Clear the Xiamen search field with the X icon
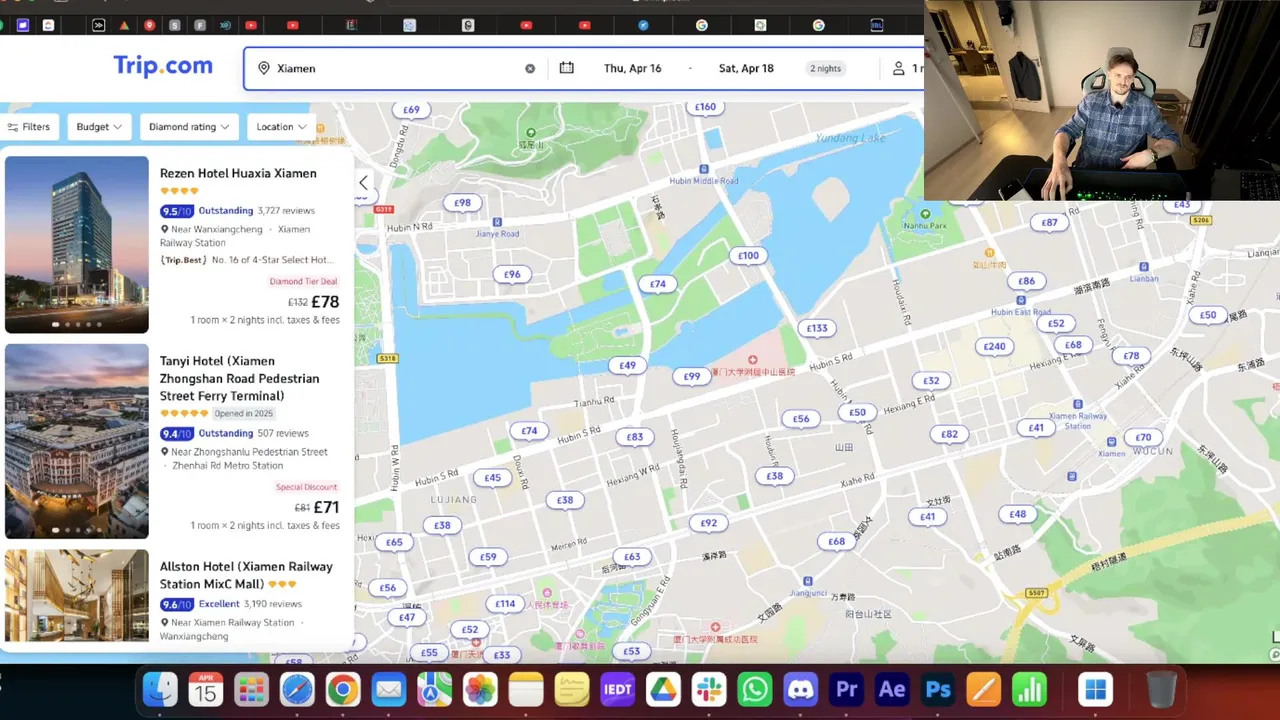Viewport: 1280px width, 720px height. tap(530, 69)
